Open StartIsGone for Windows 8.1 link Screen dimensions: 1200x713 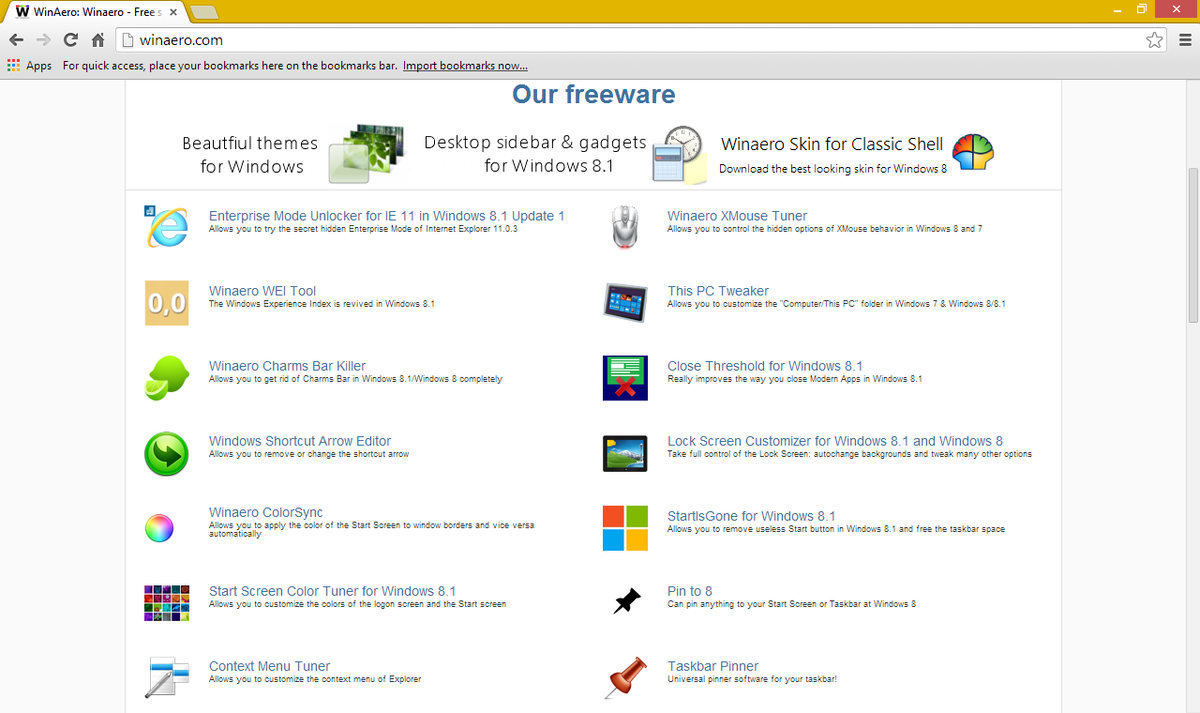tap(751, 516)
